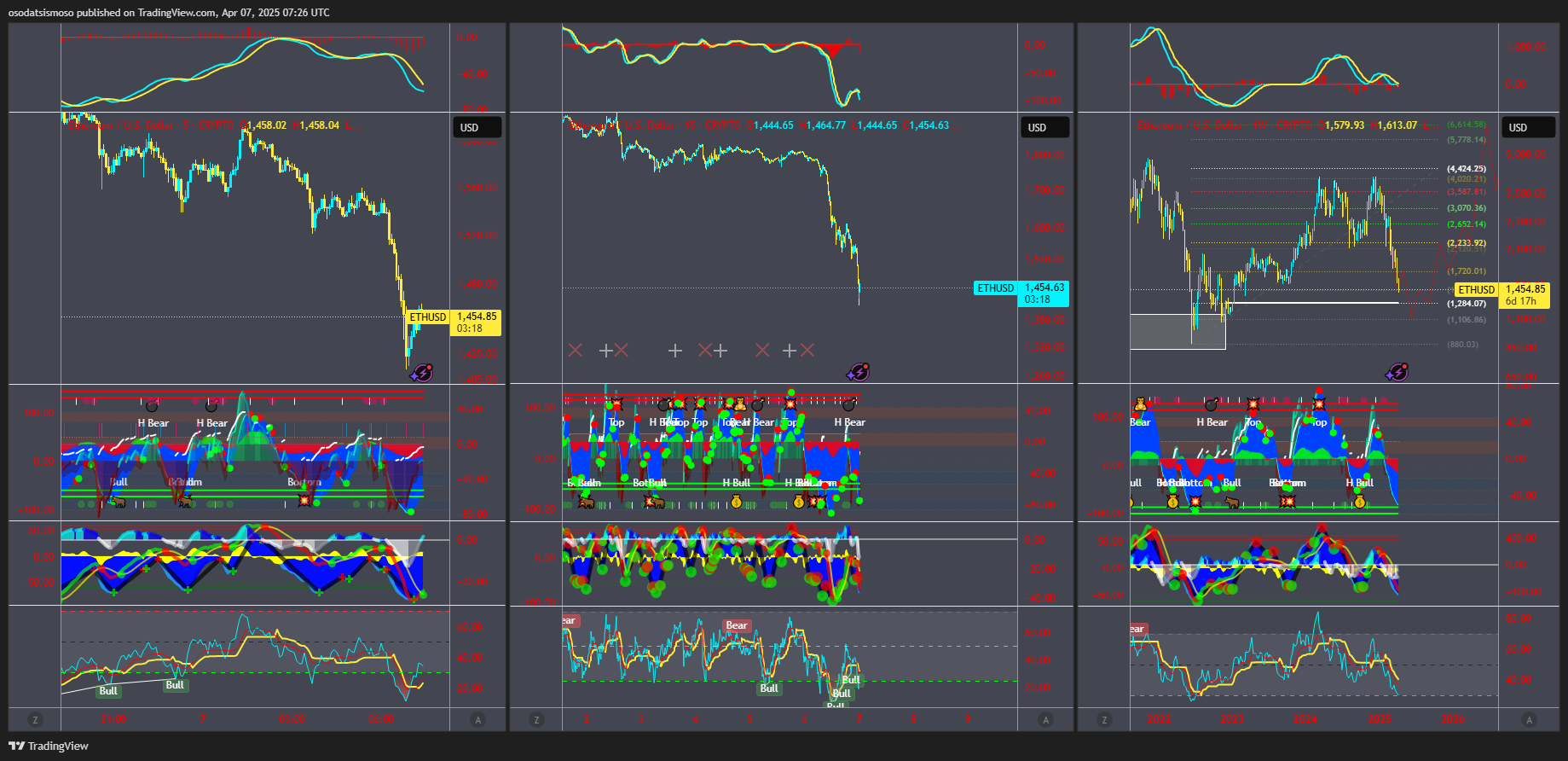This screenshot has width=1568, height=761.
Task: Click the 1,560.00 level on the 5-minute price scale
Action: pos(477,188)
